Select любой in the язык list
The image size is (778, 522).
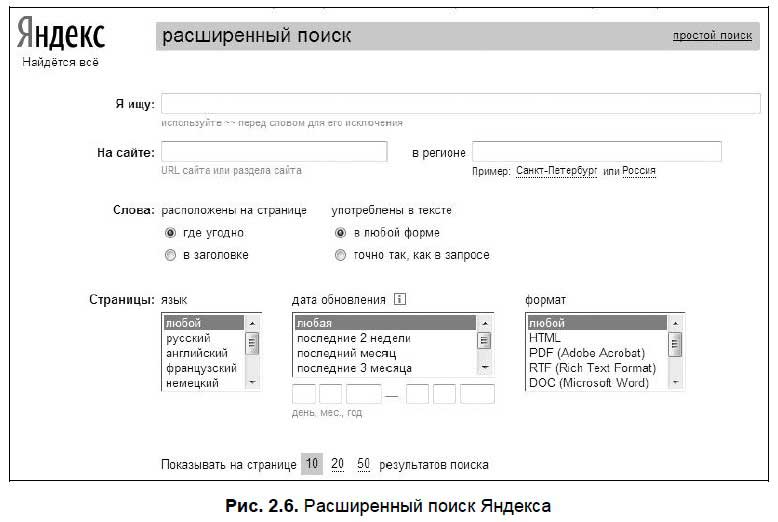(x=204, y=323)
